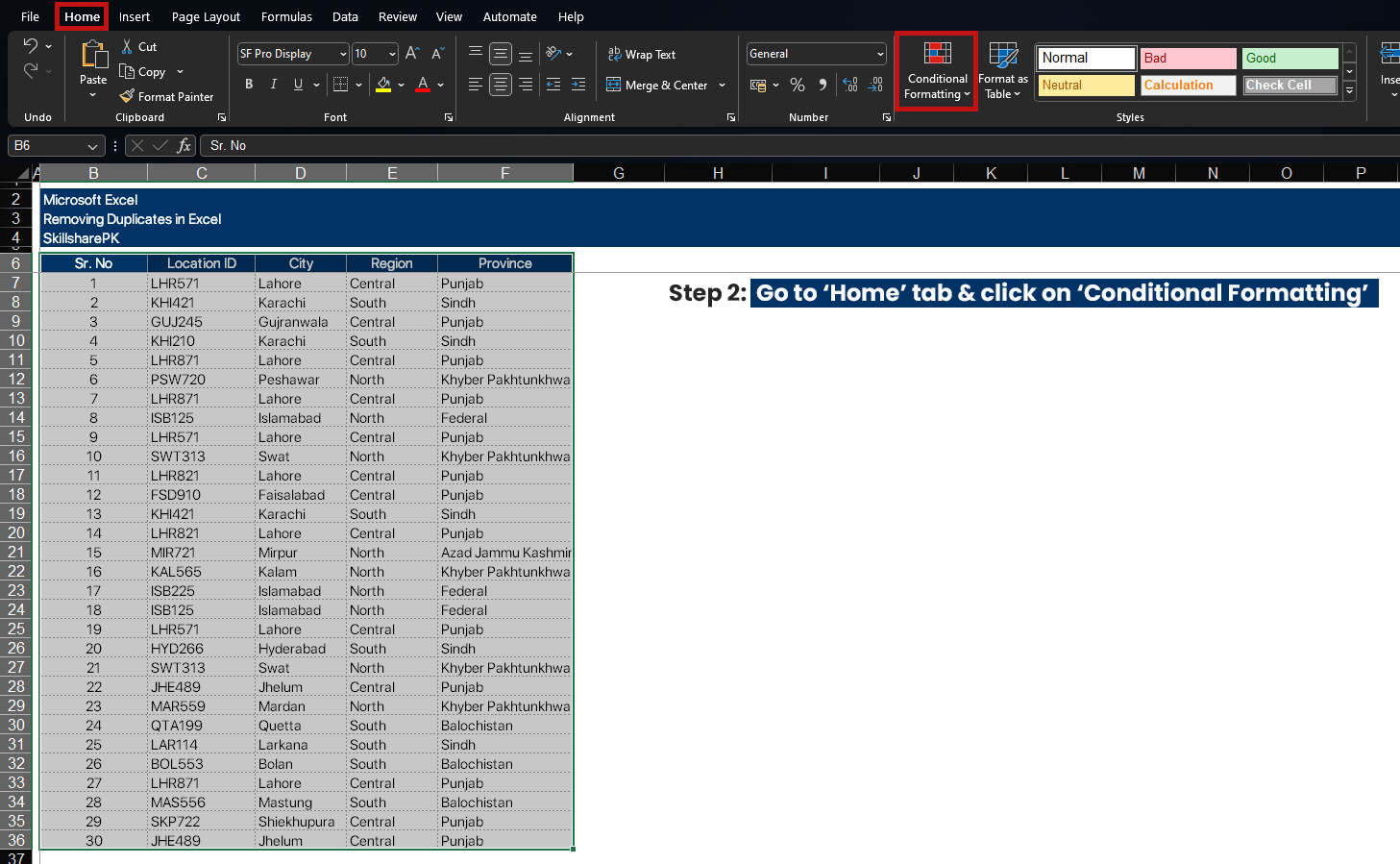The image size is (1400, 864).
Task: Click the Decrease Indent icon
Action: (553, 85)
